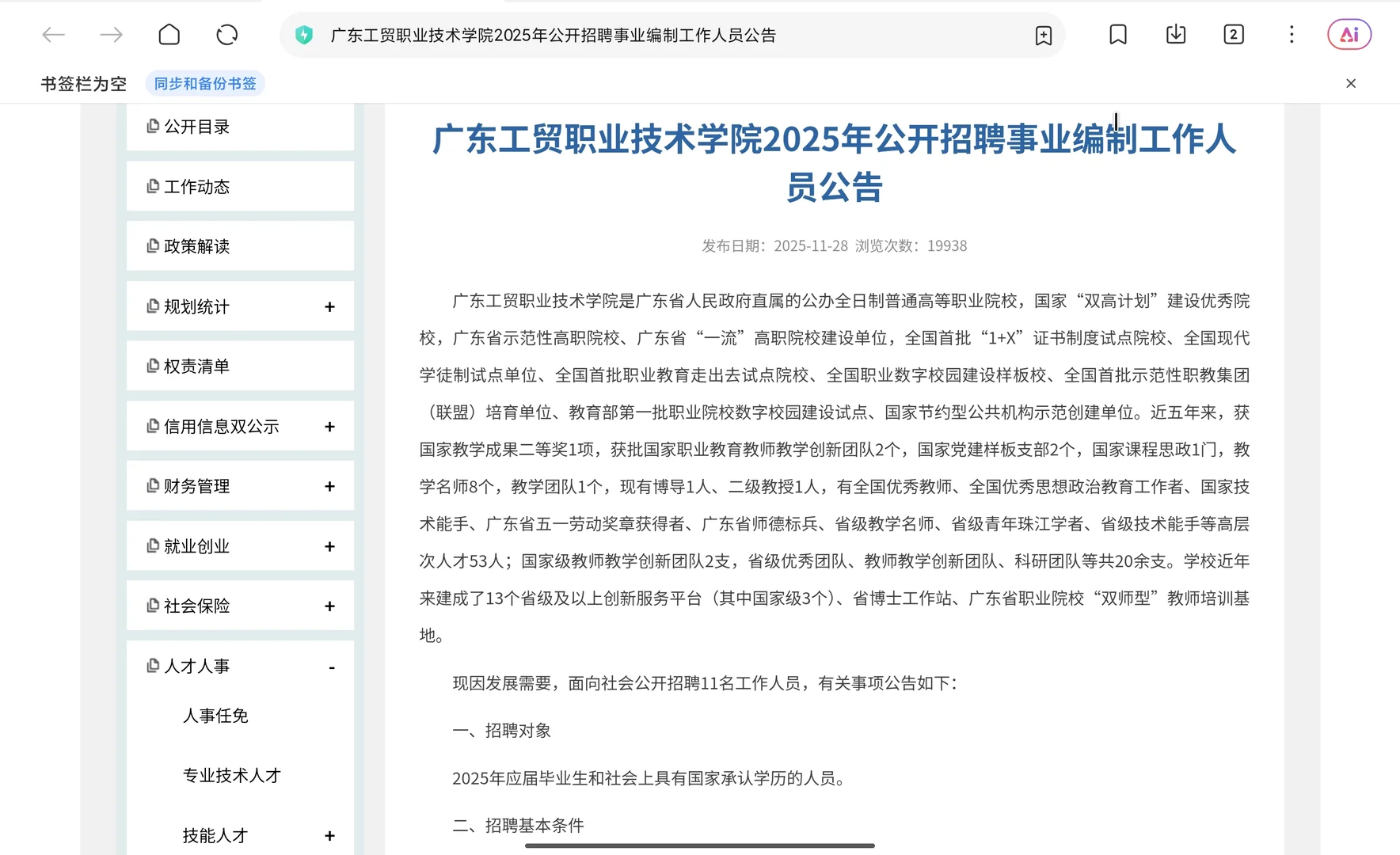1400x855 pixels.
Task: Open the bookmarks panel flag icon
Action: tap(1117, 35)
